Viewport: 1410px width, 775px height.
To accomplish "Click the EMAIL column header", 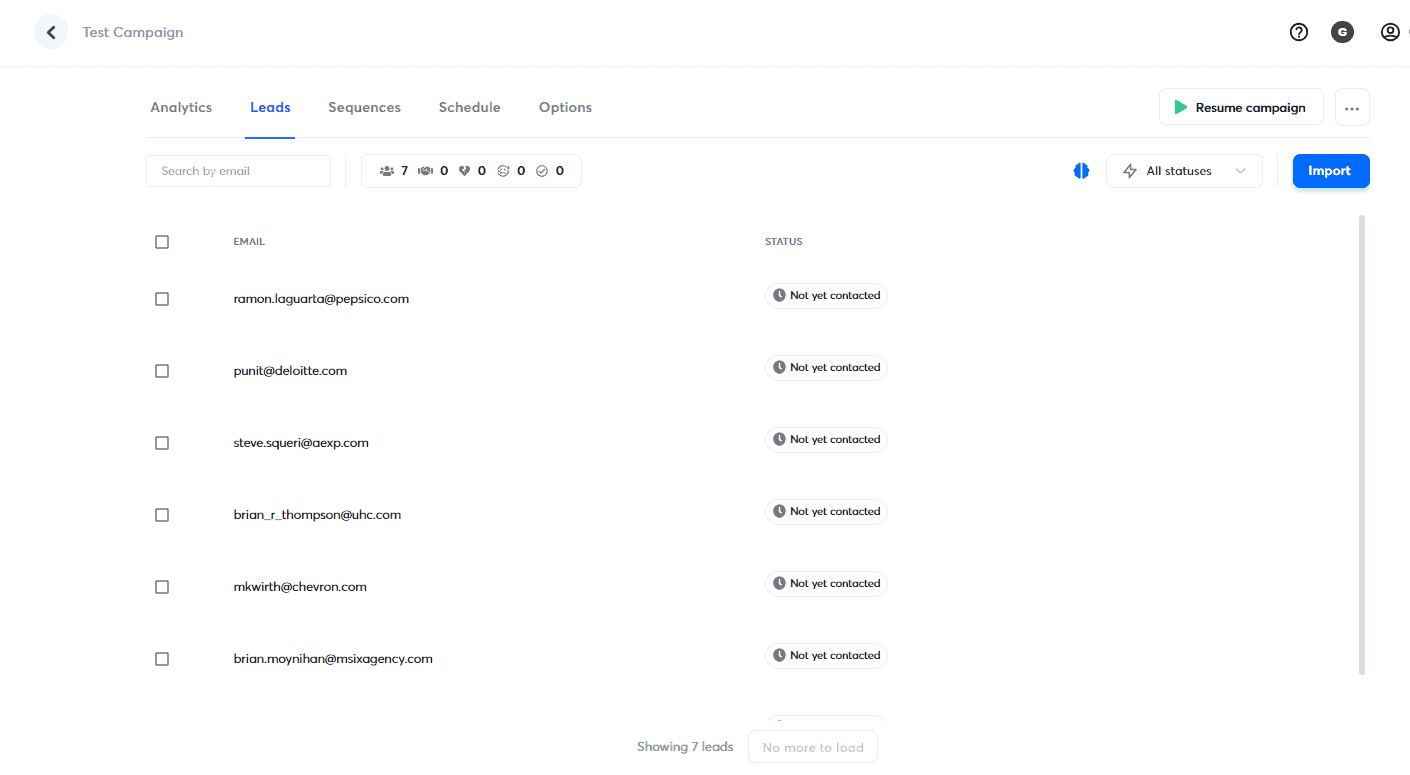I will pos(249,242).
